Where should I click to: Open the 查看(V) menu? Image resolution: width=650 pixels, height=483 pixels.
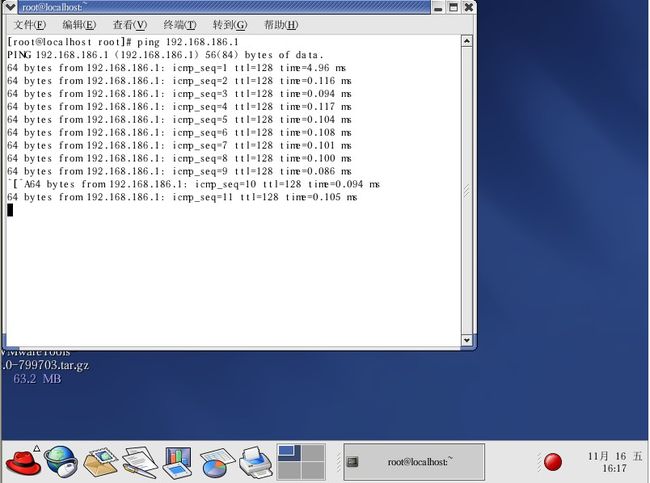(130, 25)
